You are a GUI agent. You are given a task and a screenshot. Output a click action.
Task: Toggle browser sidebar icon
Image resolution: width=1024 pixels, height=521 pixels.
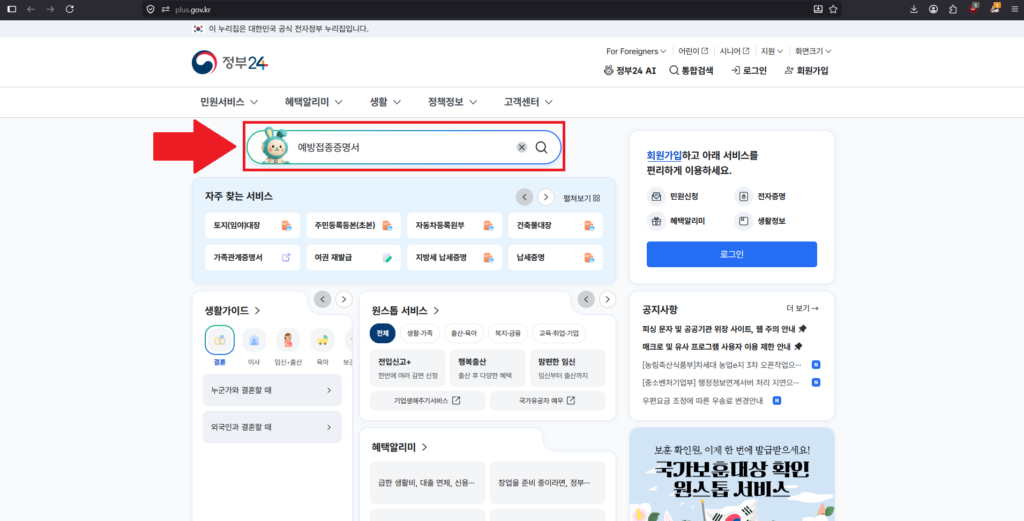(11, 9)
